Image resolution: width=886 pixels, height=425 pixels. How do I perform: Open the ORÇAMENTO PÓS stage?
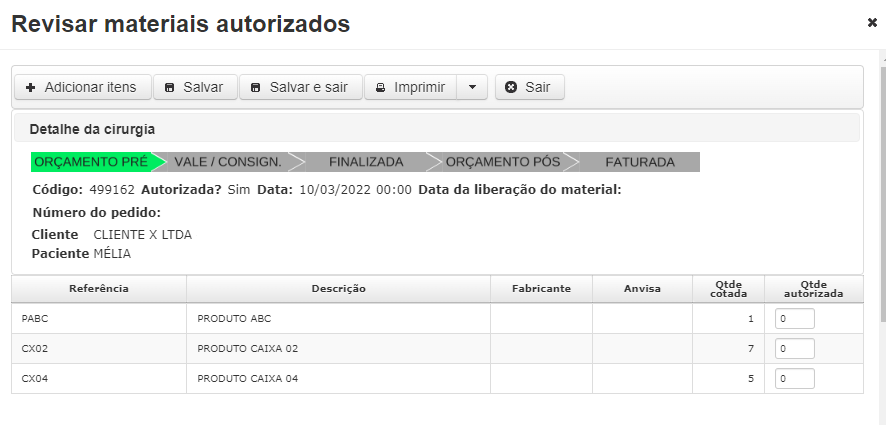[x=503, y=162]
